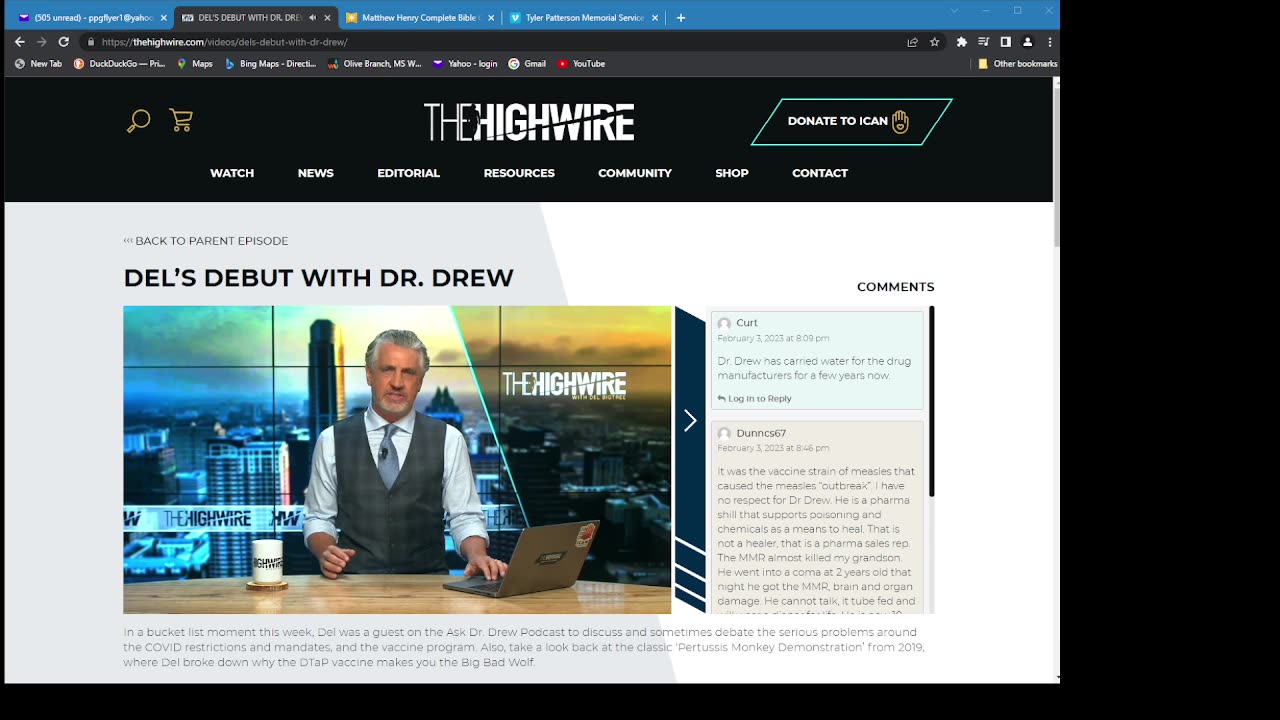Image resolution: width=1280 pixels, height=720 pixels.
Task: Open the Community menu
Action: click(635, 173)
